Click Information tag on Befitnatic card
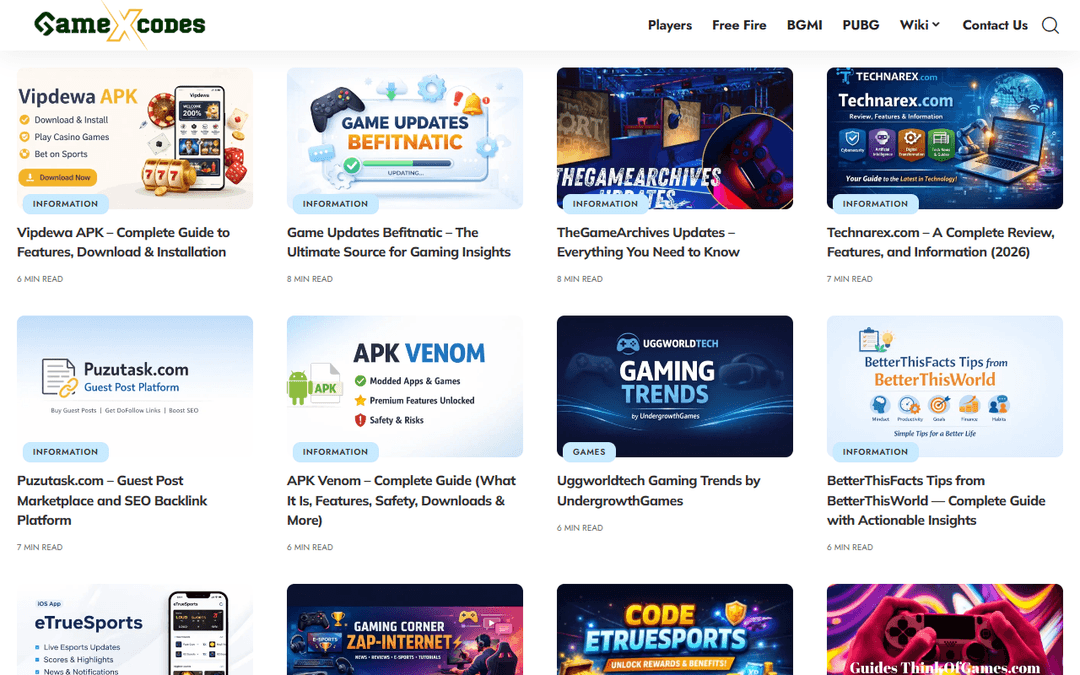1080x675 pixels. pos(335,204)
